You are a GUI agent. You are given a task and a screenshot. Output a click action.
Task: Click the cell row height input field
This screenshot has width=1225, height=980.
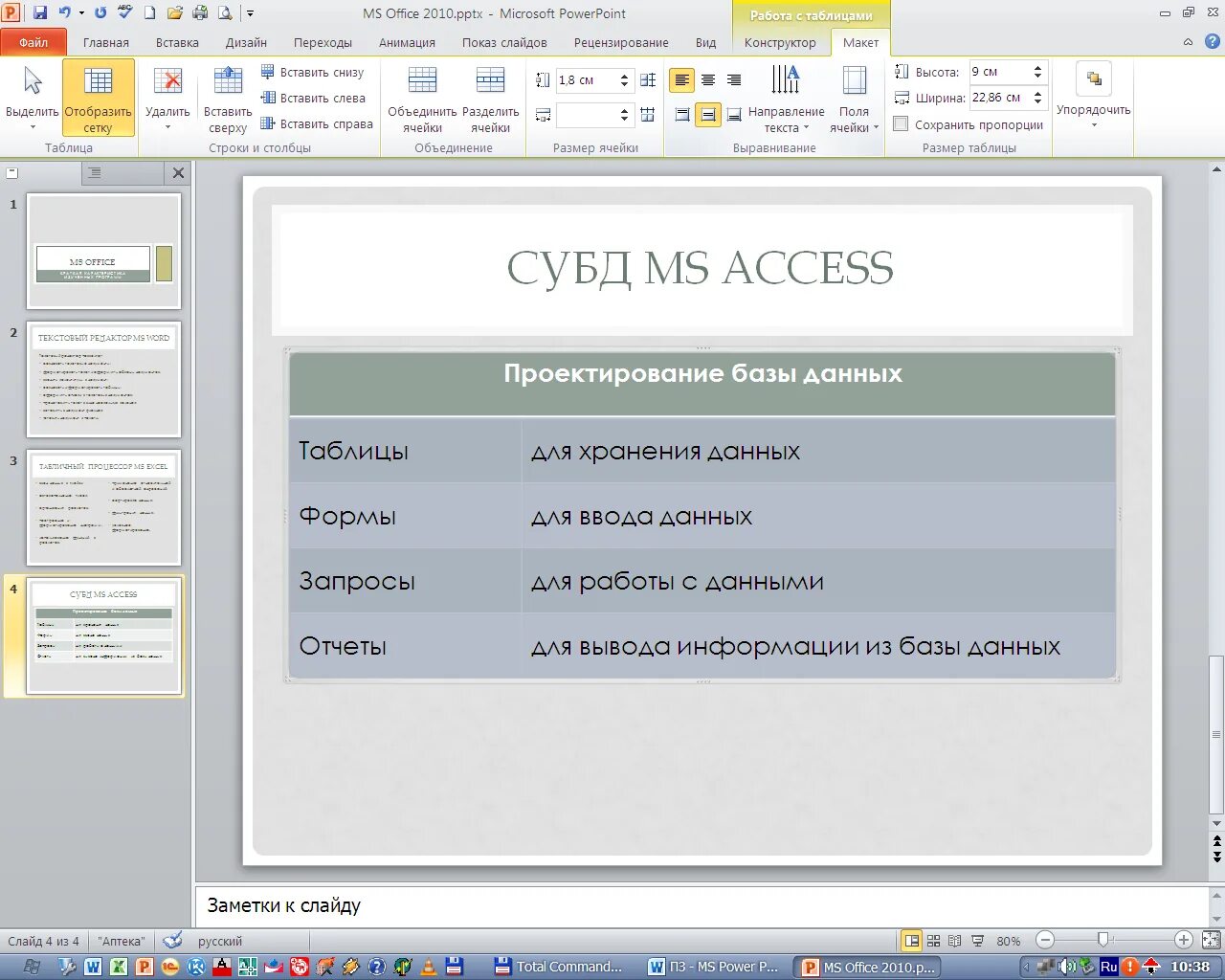click(x=586, y=80)
